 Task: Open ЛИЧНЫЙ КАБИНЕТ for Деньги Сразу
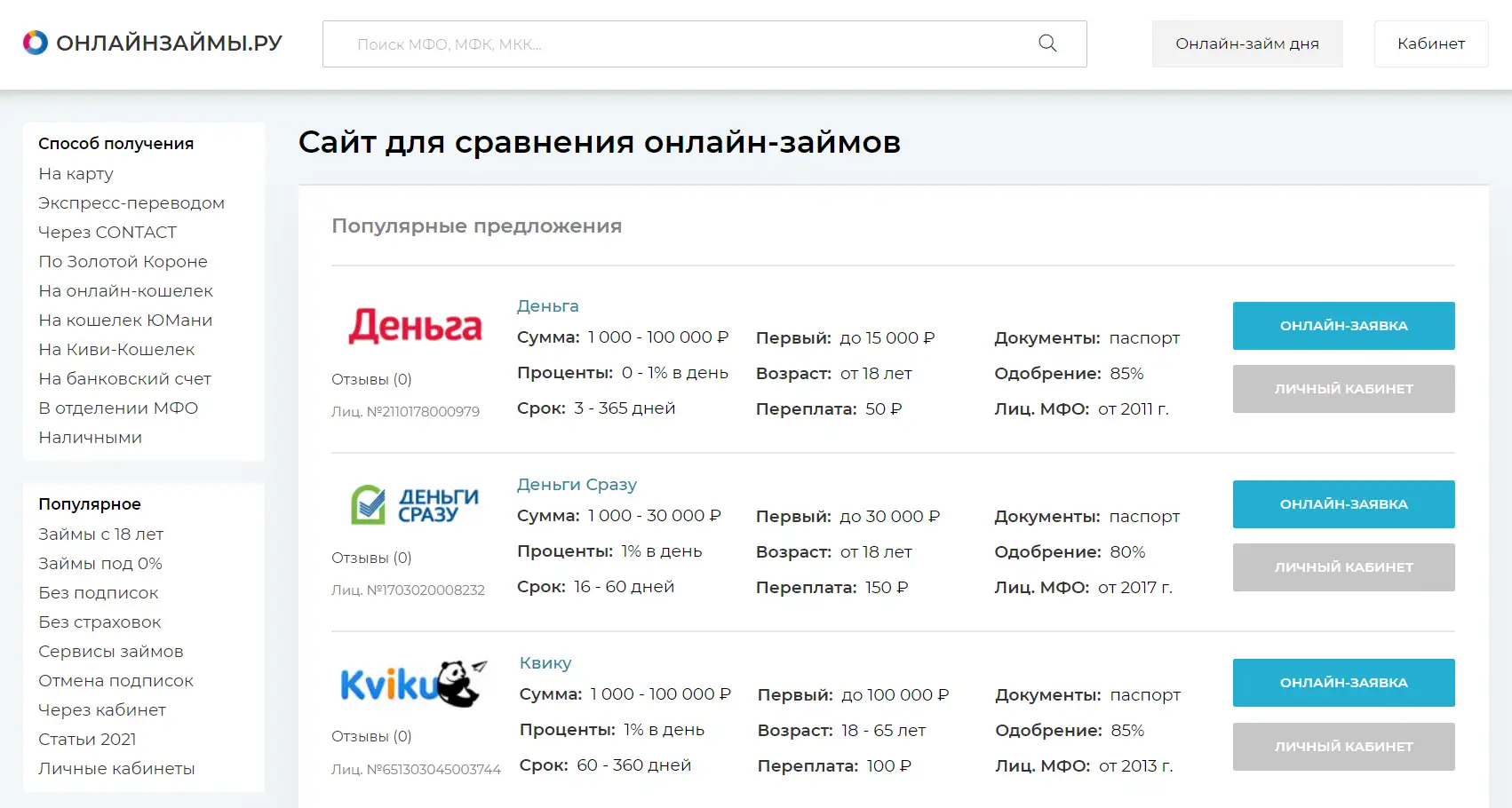tap(1343, 567)
